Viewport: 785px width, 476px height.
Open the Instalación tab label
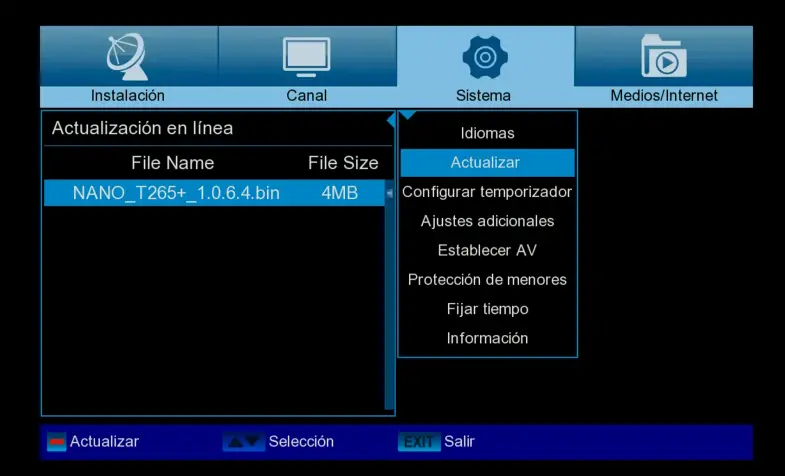pyautogui.click(x=128, y=96)
